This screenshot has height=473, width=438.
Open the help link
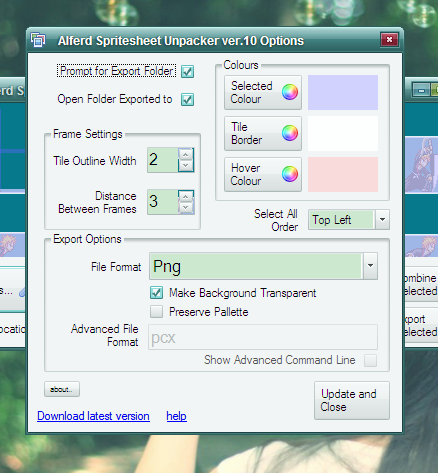pos(176,416)
